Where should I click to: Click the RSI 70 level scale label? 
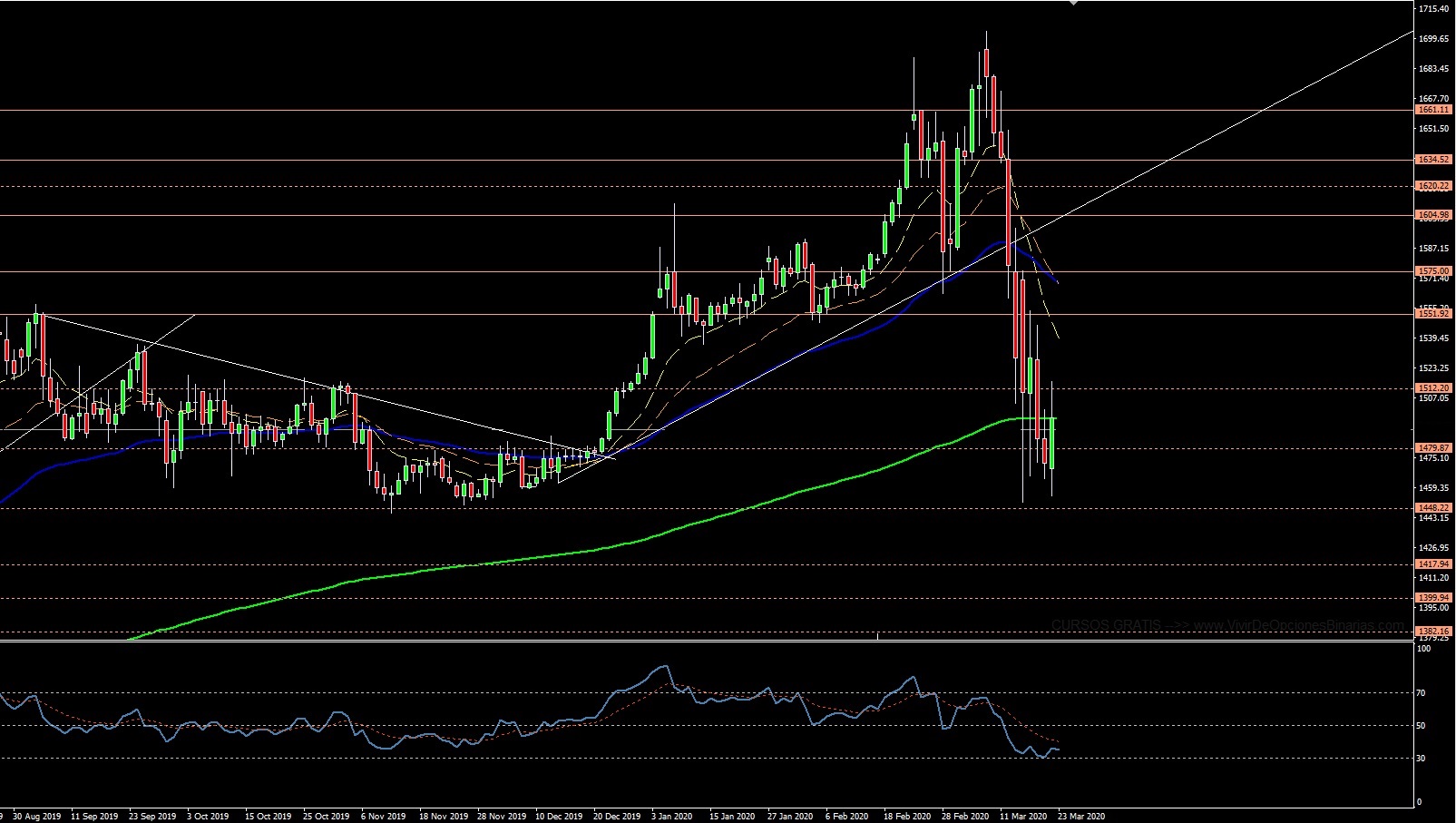[1422, 693]
